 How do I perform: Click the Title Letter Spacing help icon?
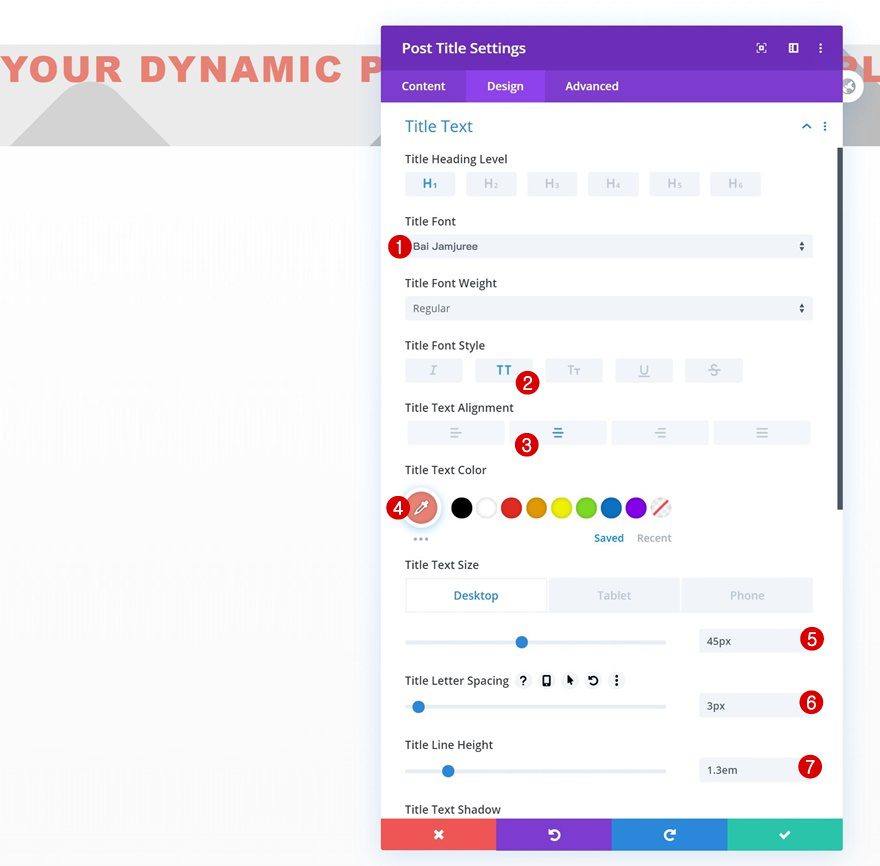(523, 681)
